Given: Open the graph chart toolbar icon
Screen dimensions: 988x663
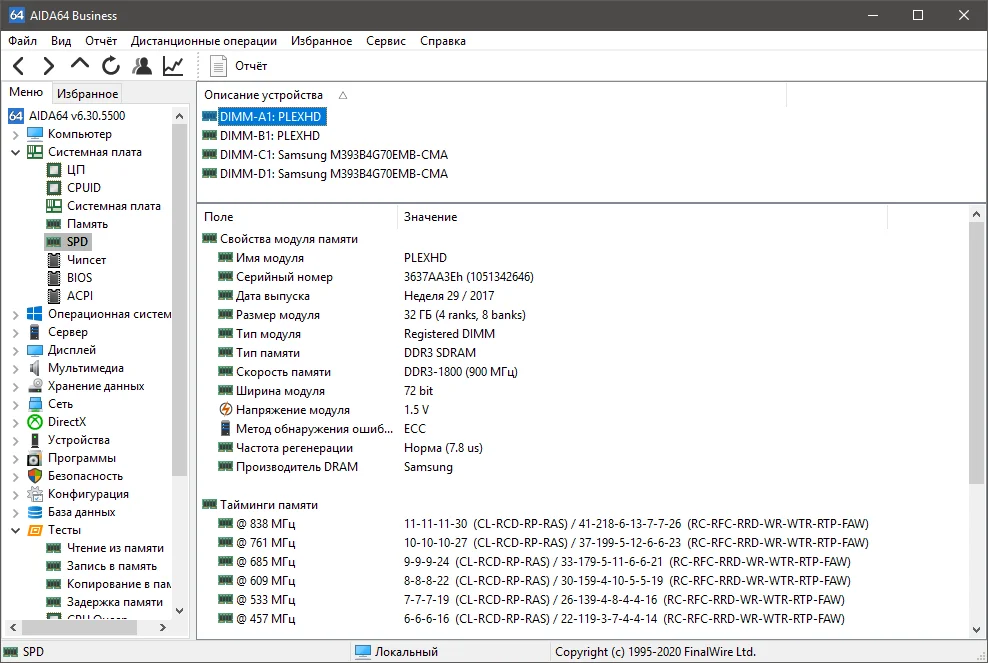Looking at the screenshot, I should coord(173,66).
